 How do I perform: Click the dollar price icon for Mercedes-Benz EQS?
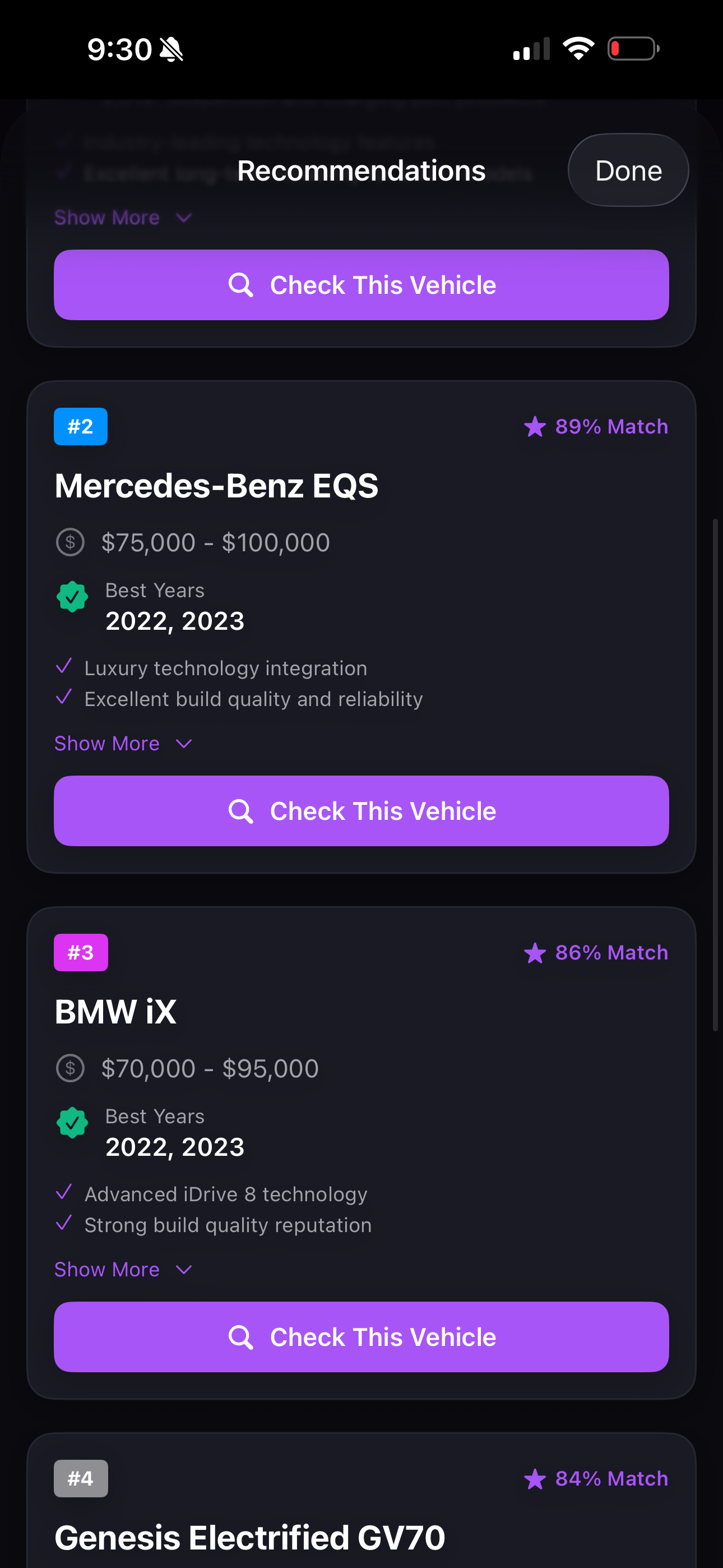[x=70, y=542]
